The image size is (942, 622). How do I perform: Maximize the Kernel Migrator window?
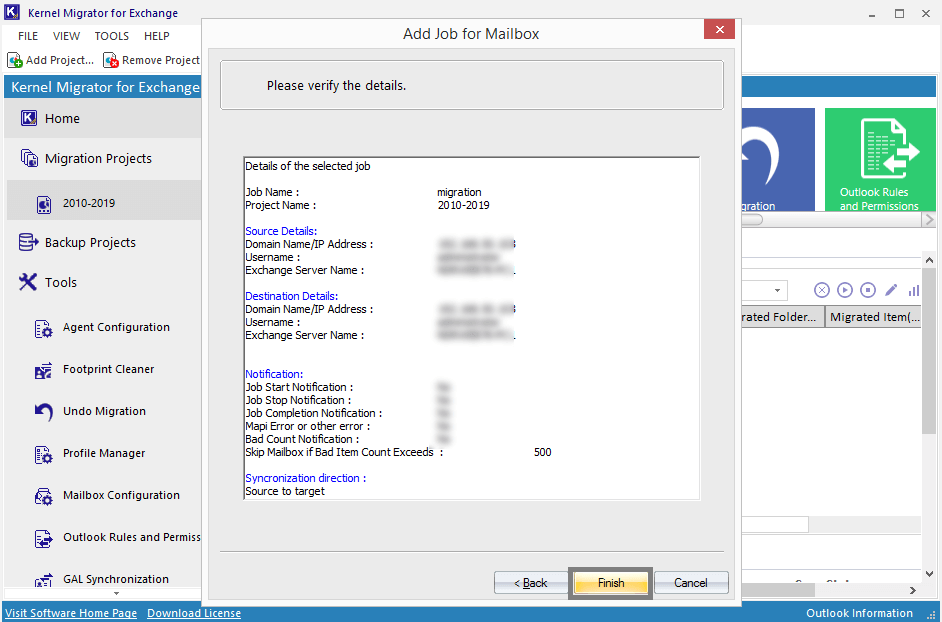899,13
